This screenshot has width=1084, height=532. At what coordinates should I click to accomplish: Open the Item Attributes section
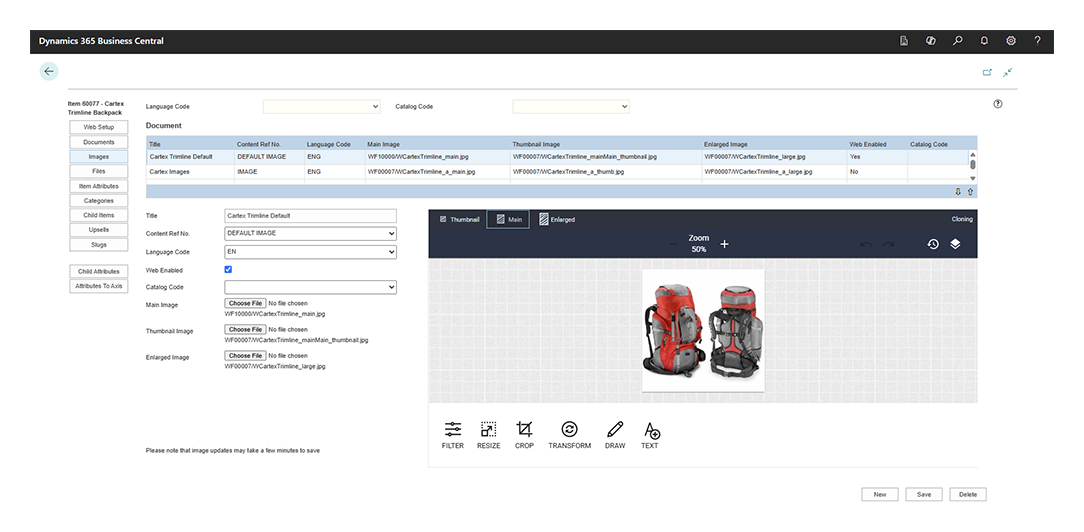coord(98,186)
